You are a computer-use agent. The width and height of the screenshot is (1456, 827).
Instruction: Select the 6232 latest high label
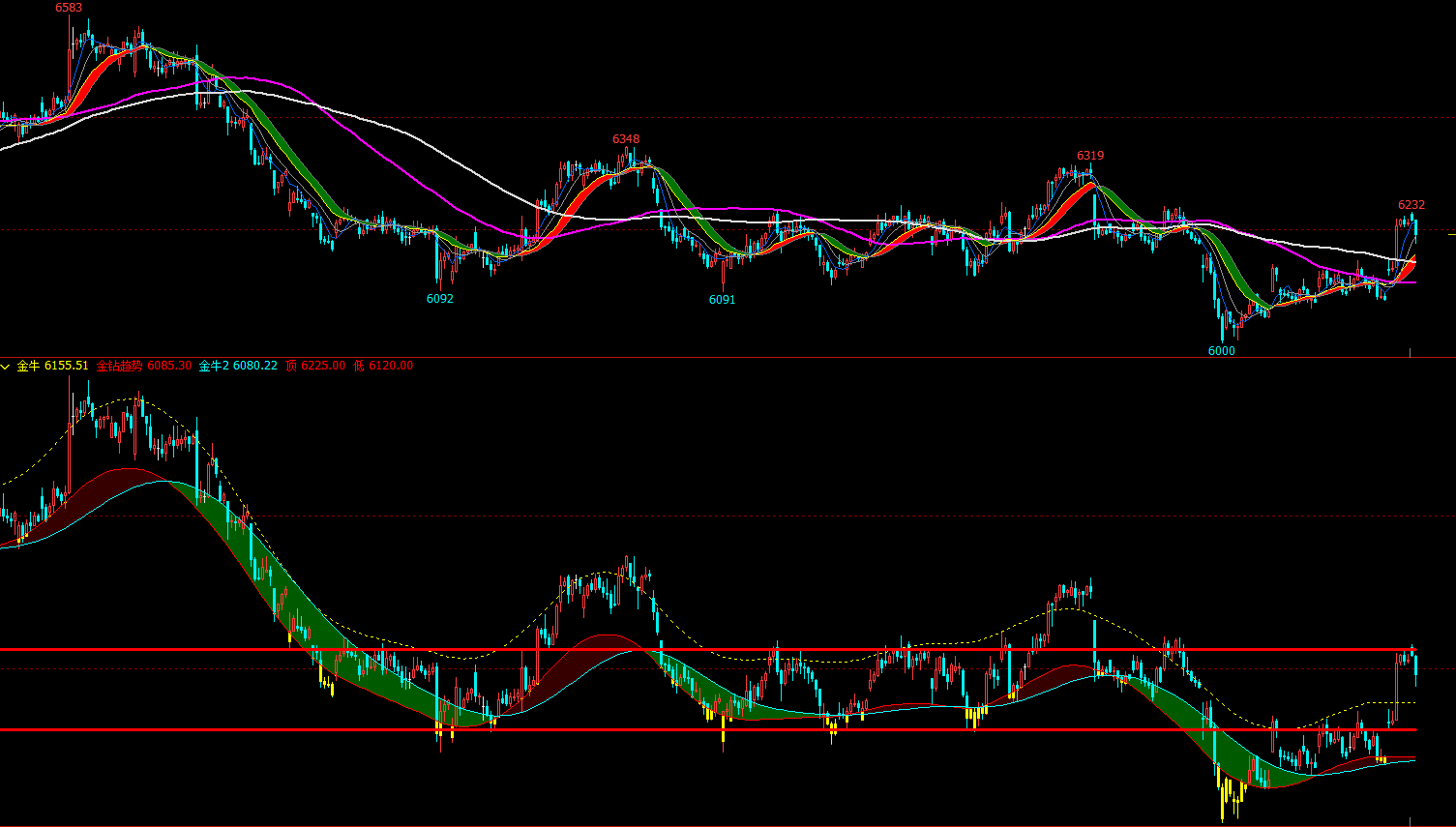(x=1411, y=205)
